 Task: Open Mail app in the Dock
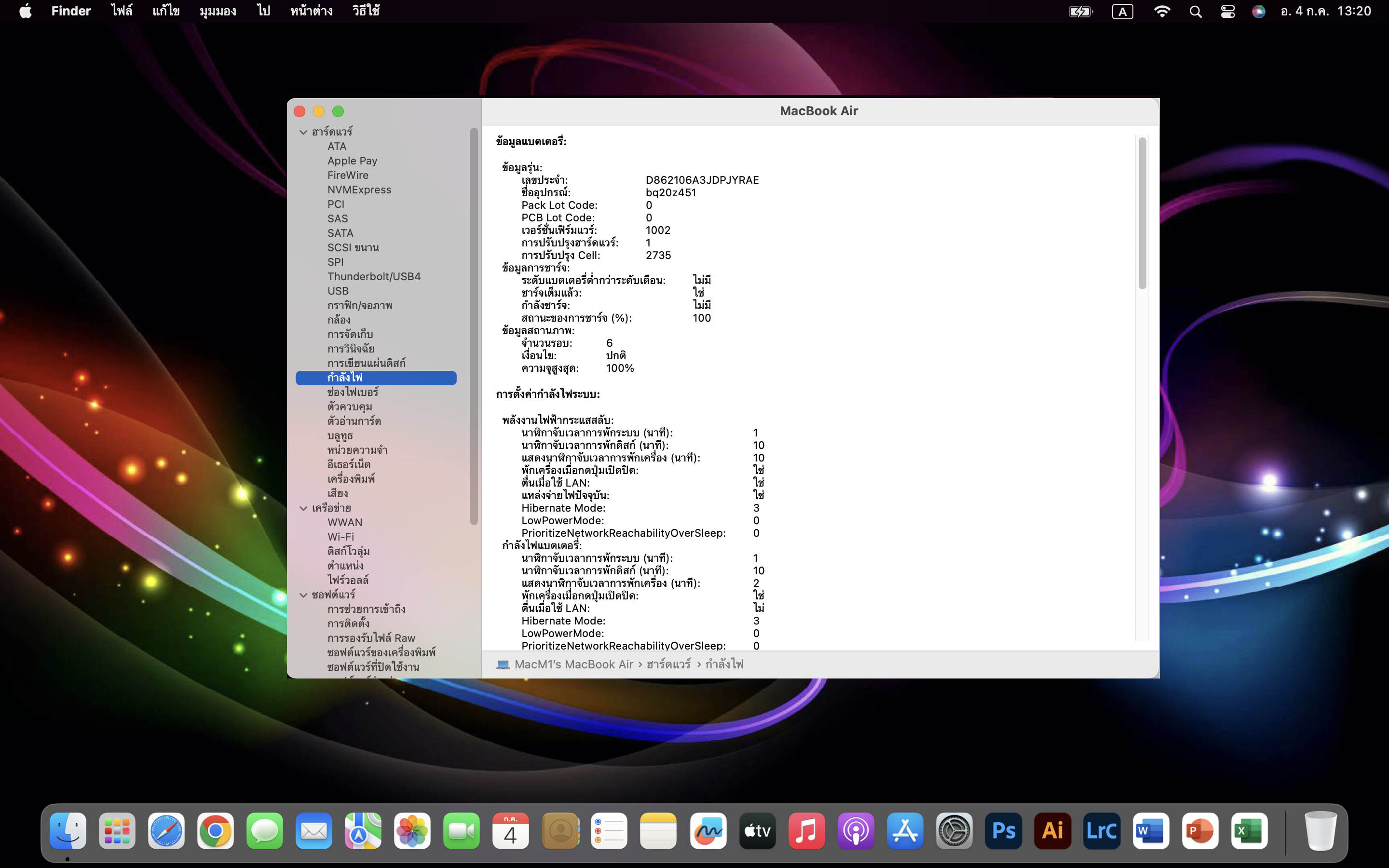point(314,831)
